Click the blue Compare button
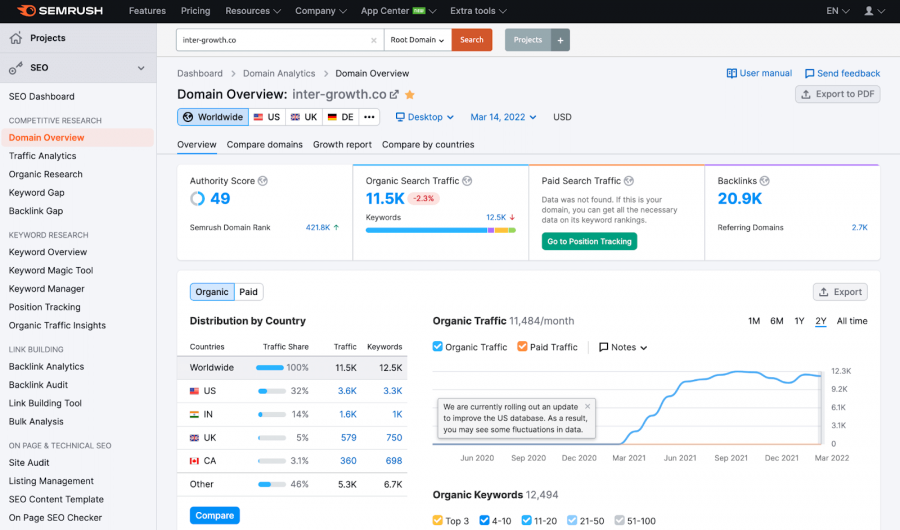Image resolution: width=900 pixels, height=530 pixels. [x=215, y=516]
